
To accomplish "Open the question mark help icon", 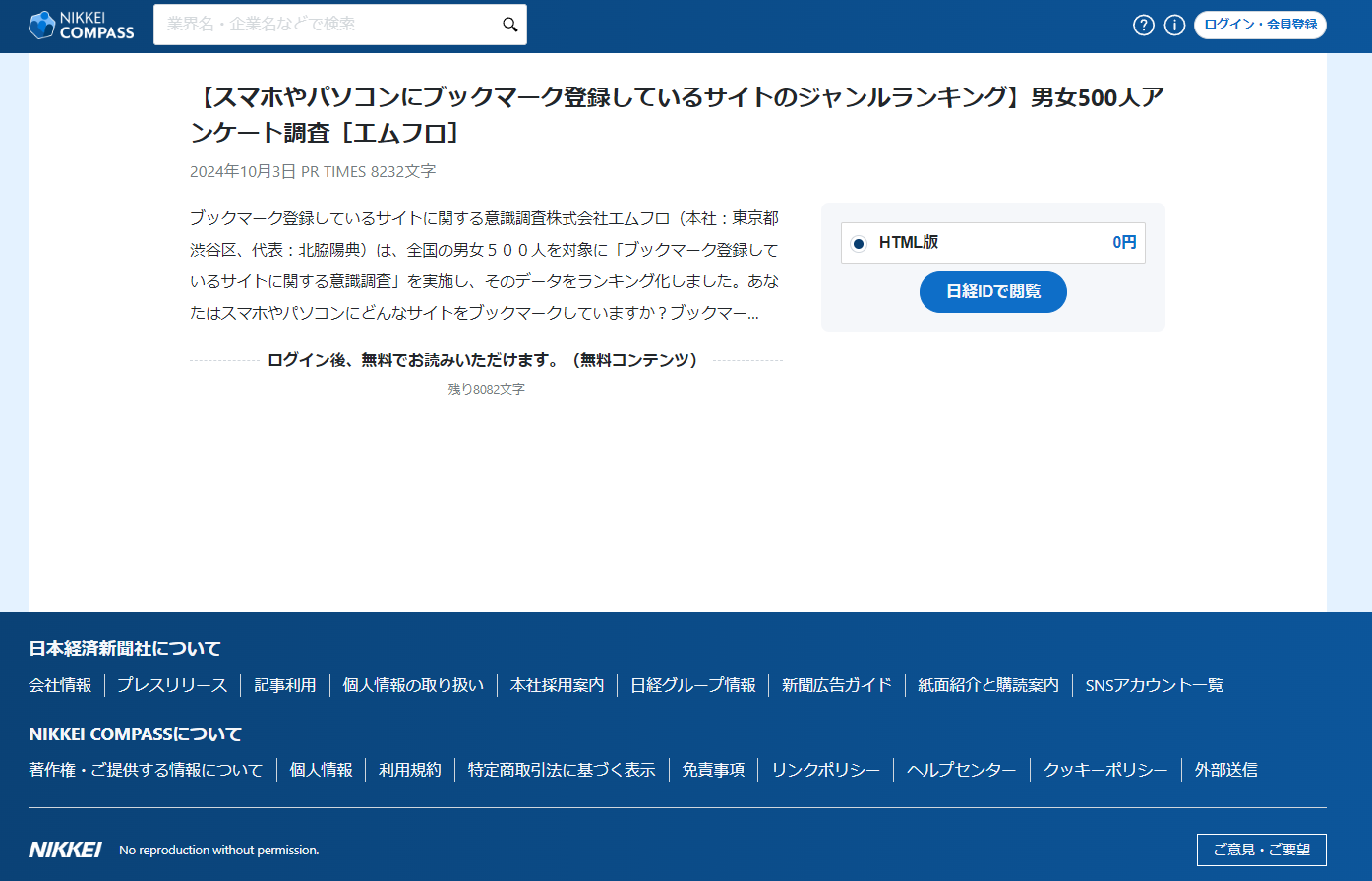I will (1143, 26).
